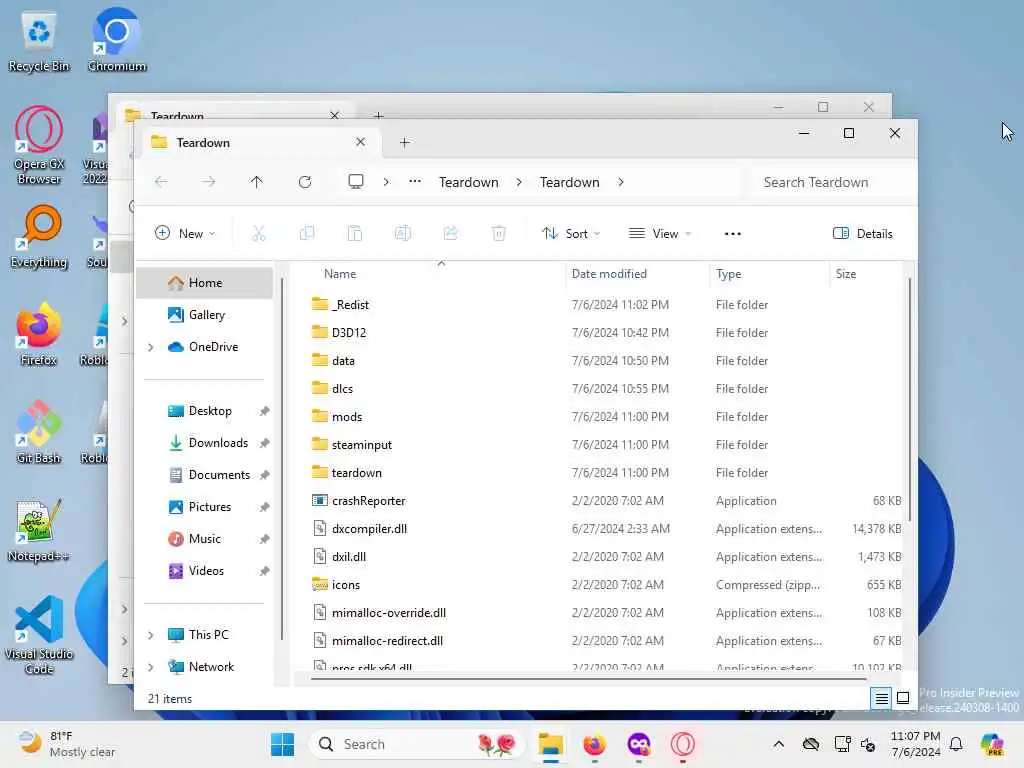
Task: Open the View dropdown menu
Action: [660, 233]
